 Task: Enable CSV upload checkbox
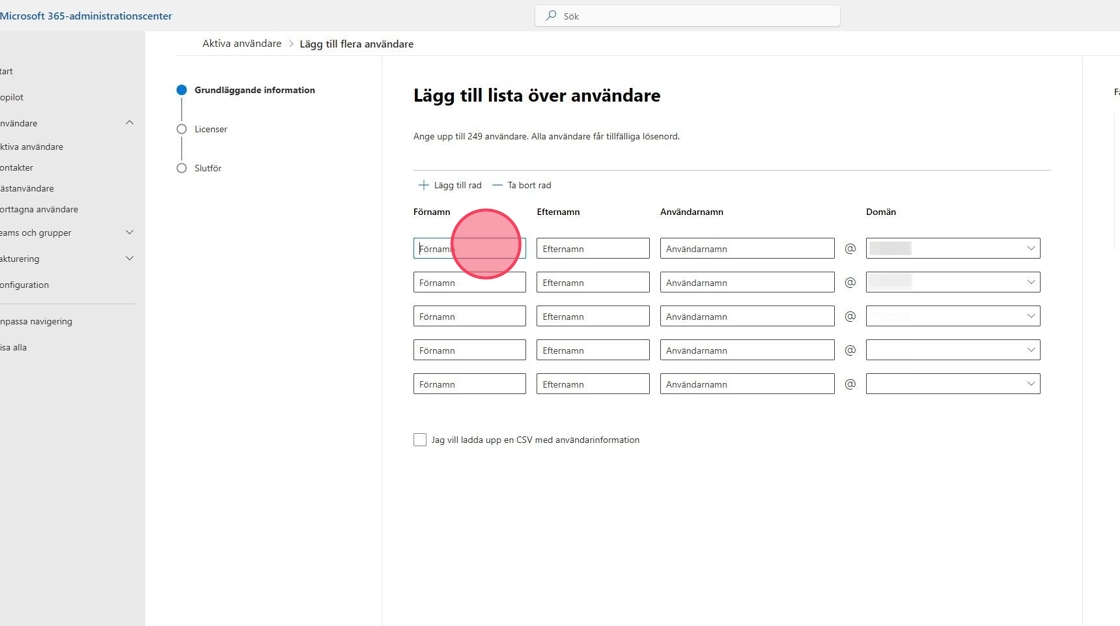click(420, 440)
